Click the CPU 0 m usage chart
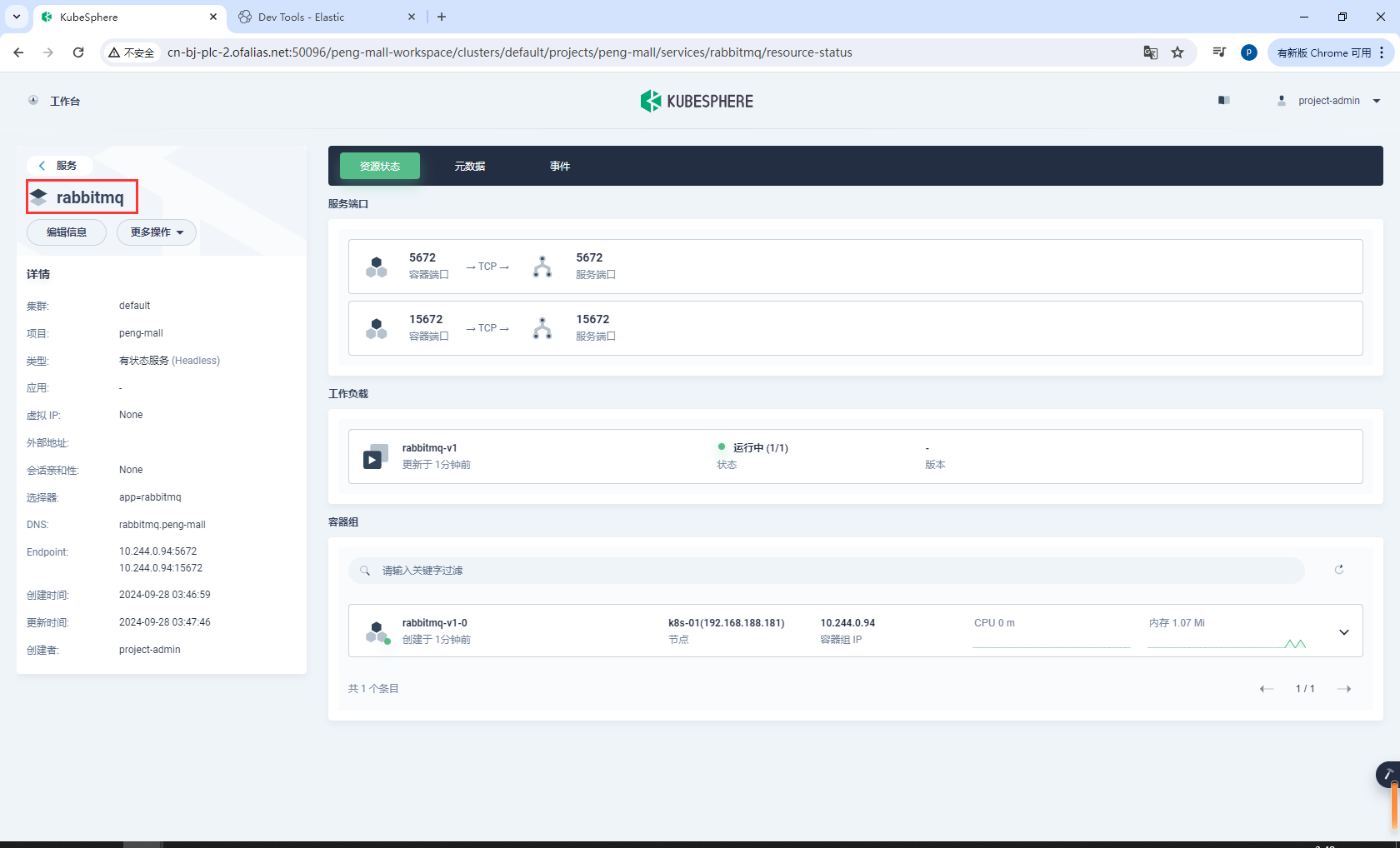 1052,633
